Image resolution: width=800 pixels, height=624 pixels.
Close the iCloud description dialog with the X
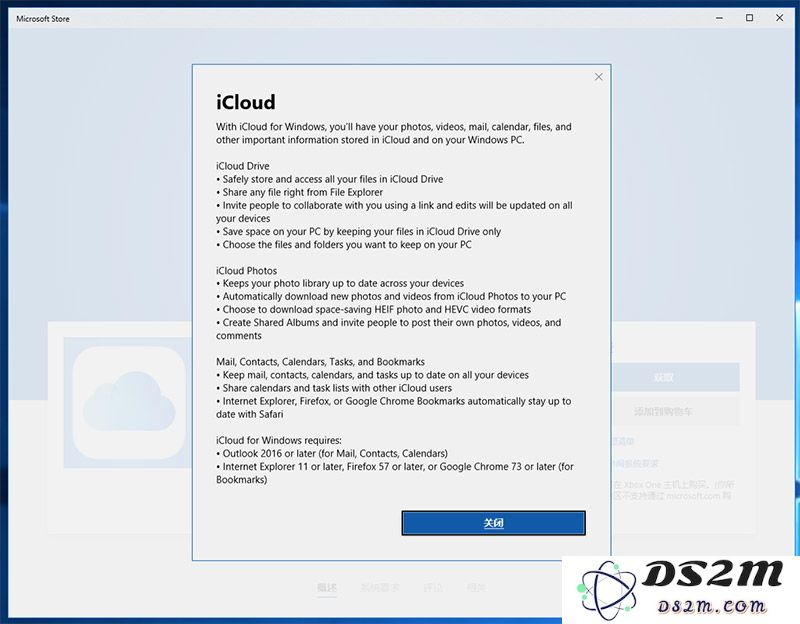[598, 77]
